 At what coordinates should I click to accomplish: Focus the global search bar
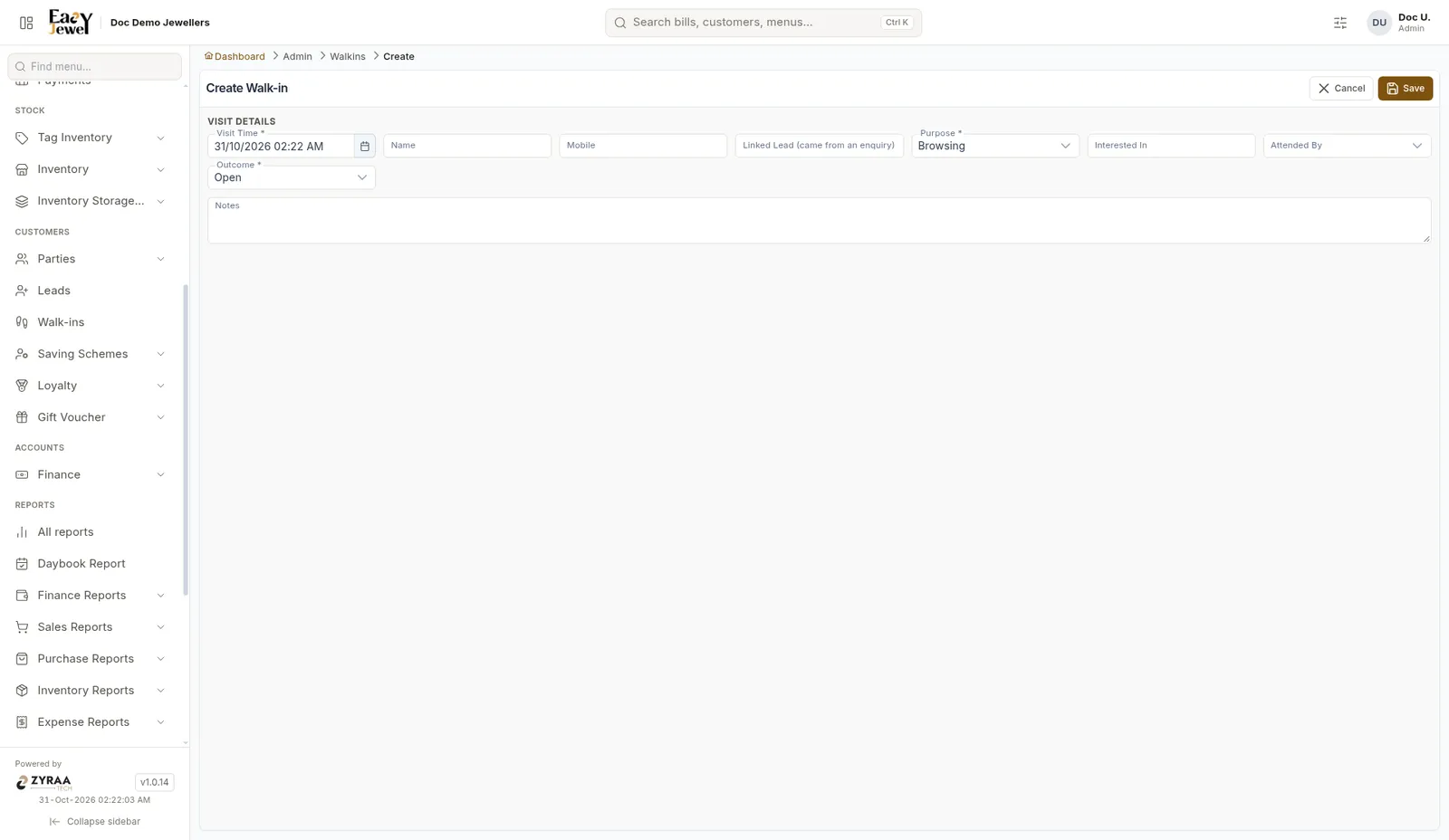pos(763,23)
